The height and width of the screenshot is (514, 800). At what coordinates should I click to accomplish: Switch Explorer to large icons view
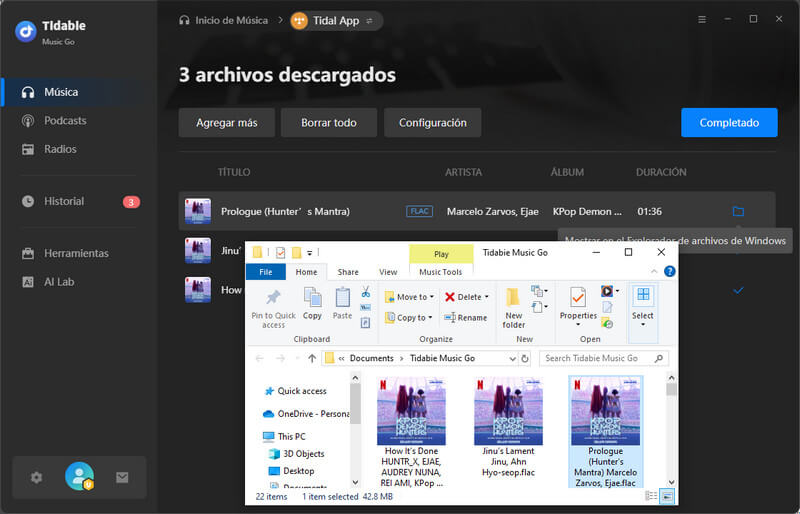coord(667,496)
